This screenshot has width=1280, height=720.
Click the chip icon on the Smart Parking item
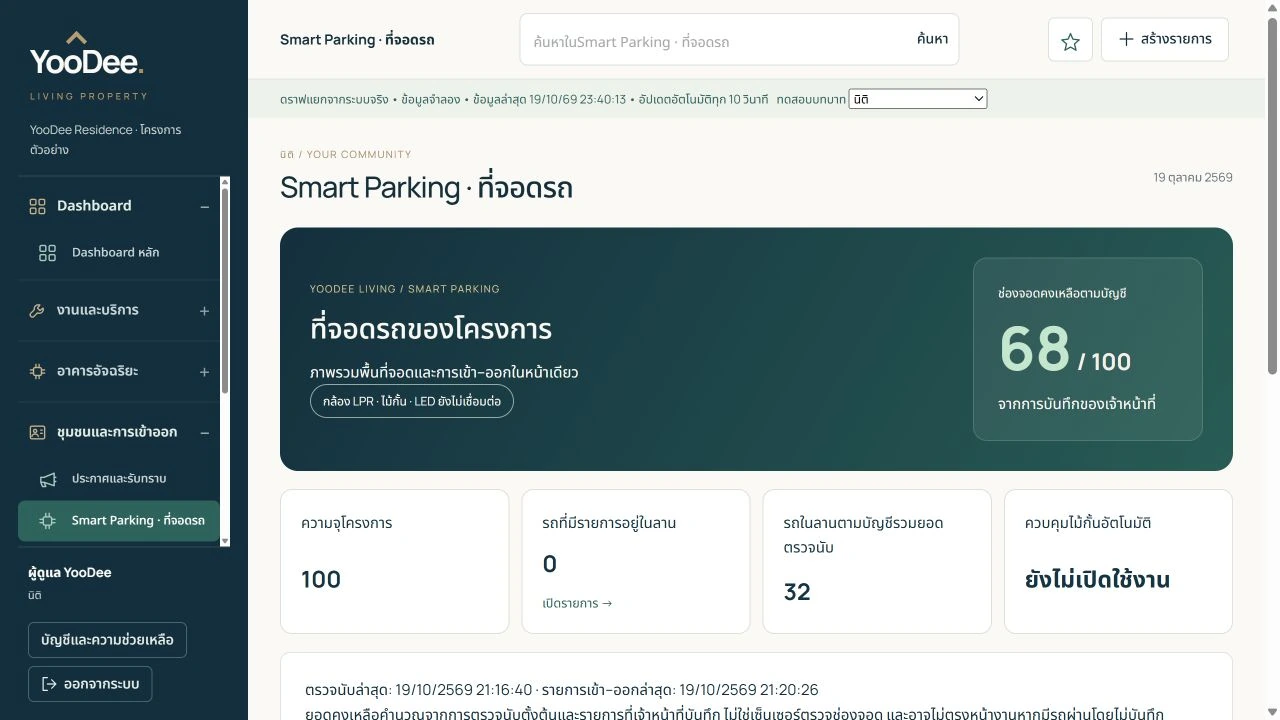coord(47,521)
